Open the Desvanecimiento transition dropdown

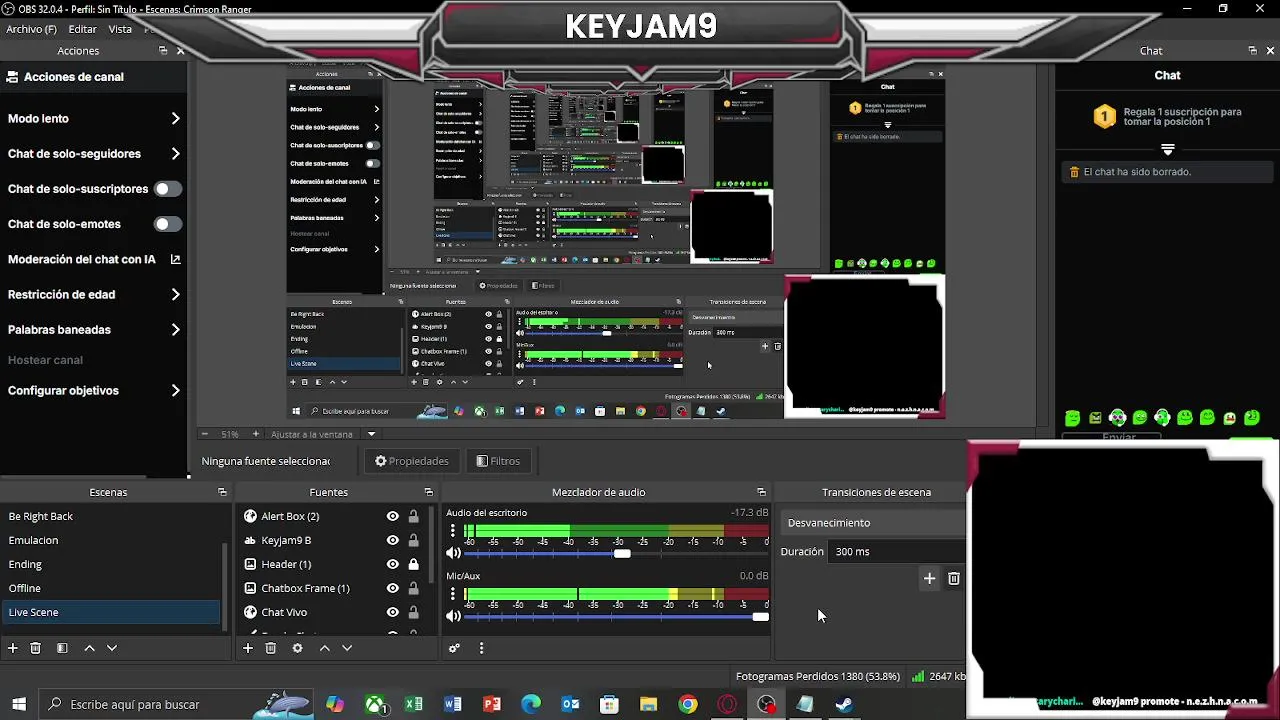click(x=873, y=523)
